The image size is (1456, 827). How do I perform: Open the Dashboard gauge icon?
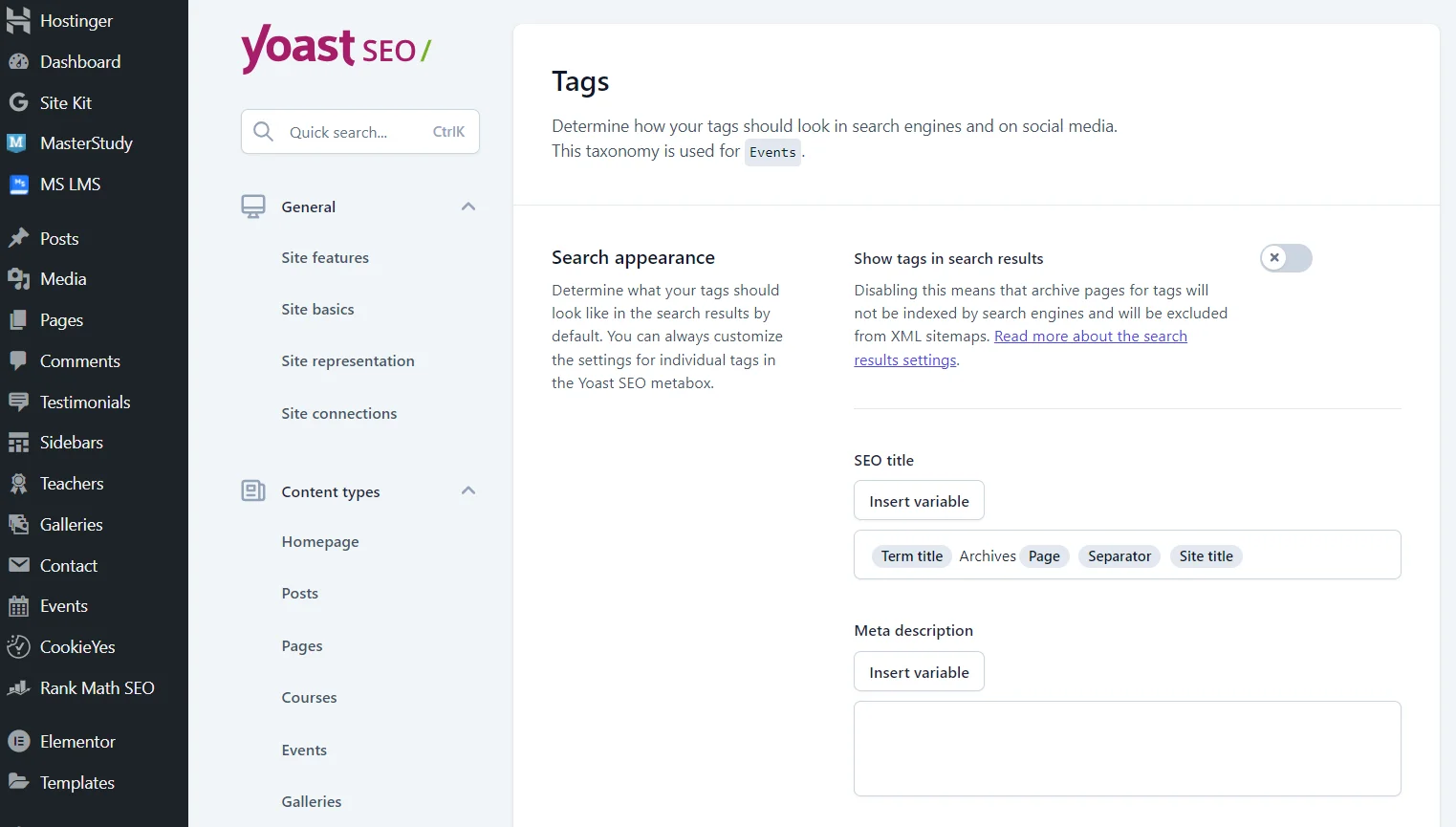click(18, 61)
